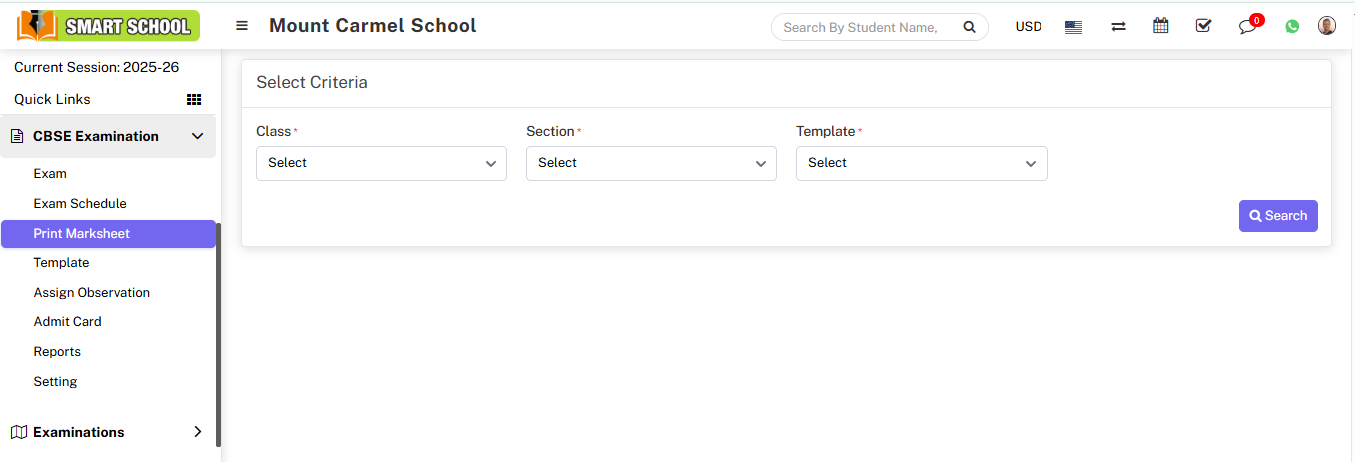This screenshot has height=462, width=1355.
Task: Open chat messages with red badge
Action: (1247, 27)
